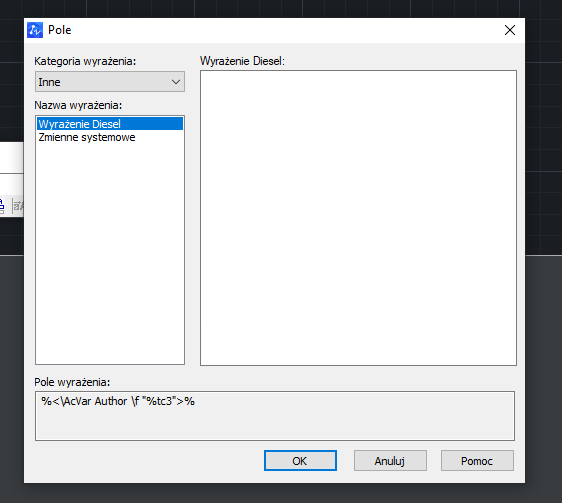The width and height of the screenshot is (562, 503).
Task: Close the Pole dialog with the X
Action: (510, 30)
